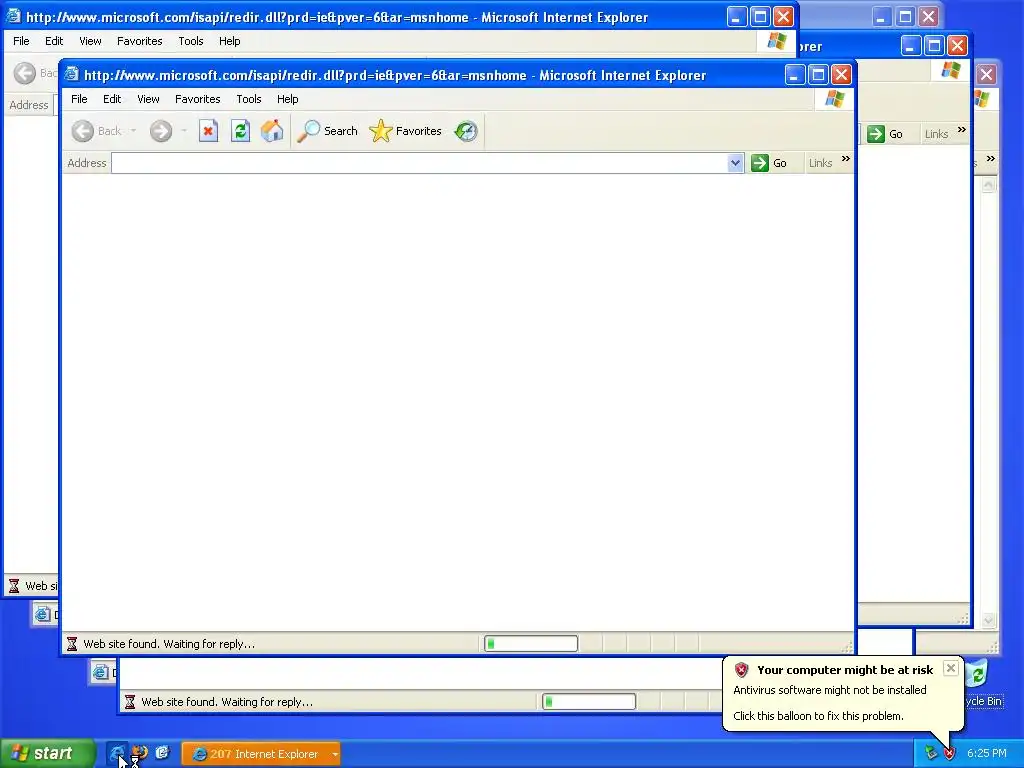Click Internet Explorer quick launch icon
Screen dimensions: 1024x768
pos(116,753)
